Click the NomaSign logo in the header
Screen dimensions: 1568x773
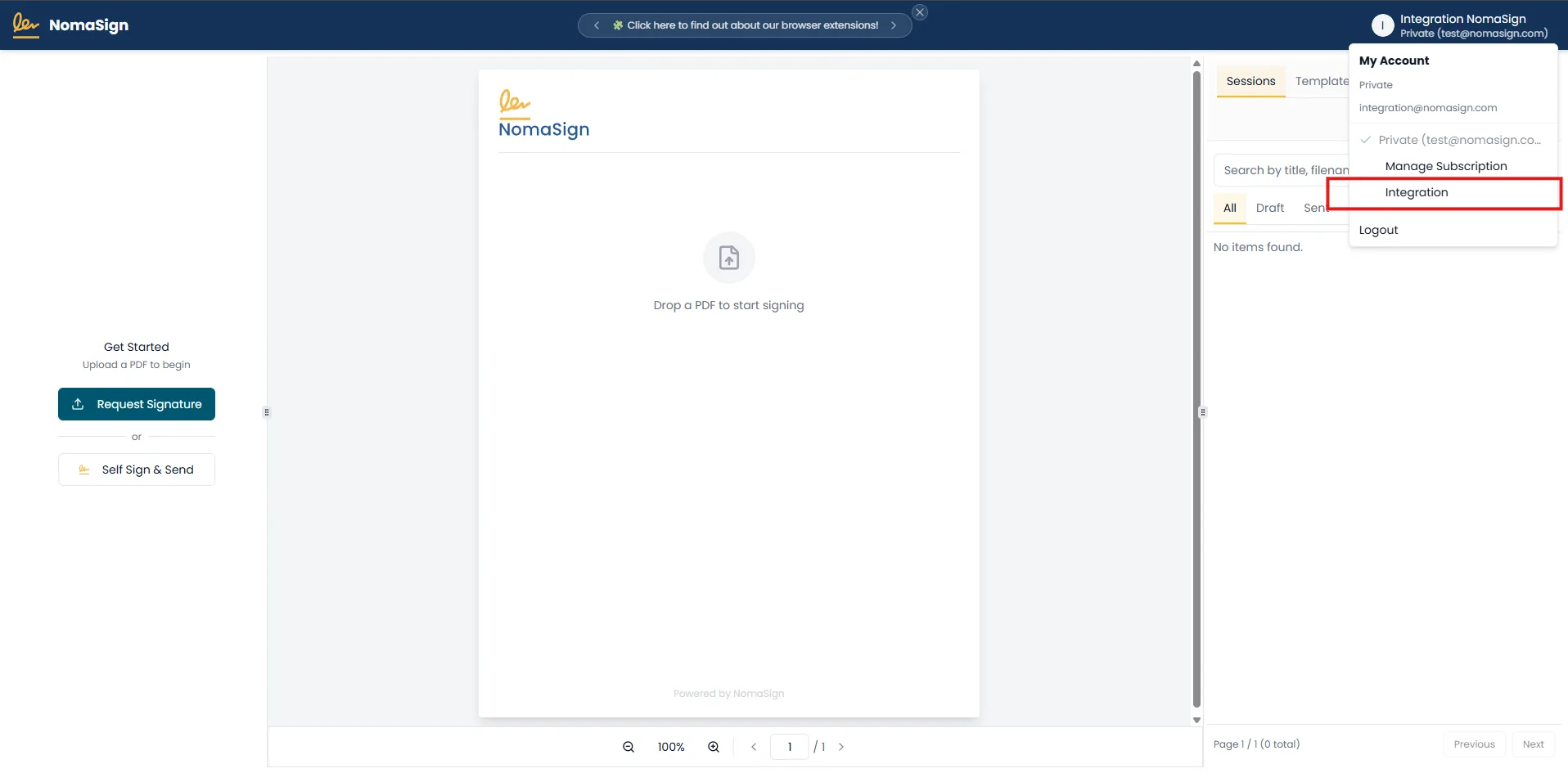(x=71, y=25)
